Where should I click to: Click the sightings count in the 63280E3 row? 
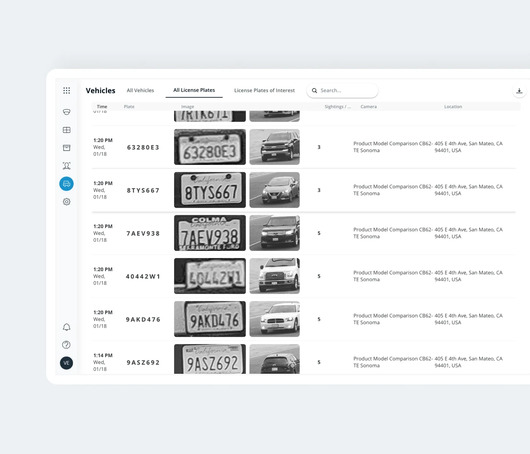(319, 147)
